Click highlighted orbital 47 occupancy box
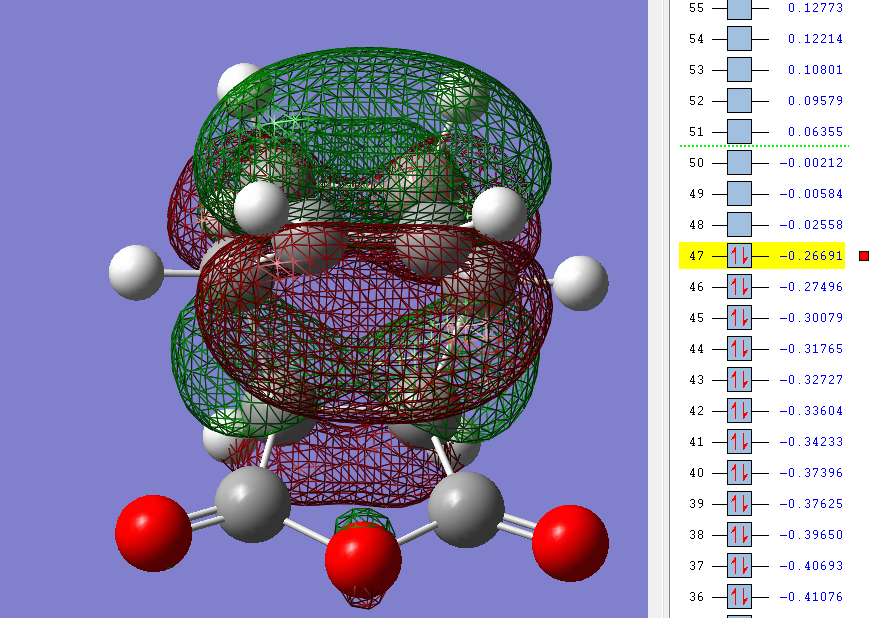The image size is (880, 618). pyautogui.click(x=739, y=256)
